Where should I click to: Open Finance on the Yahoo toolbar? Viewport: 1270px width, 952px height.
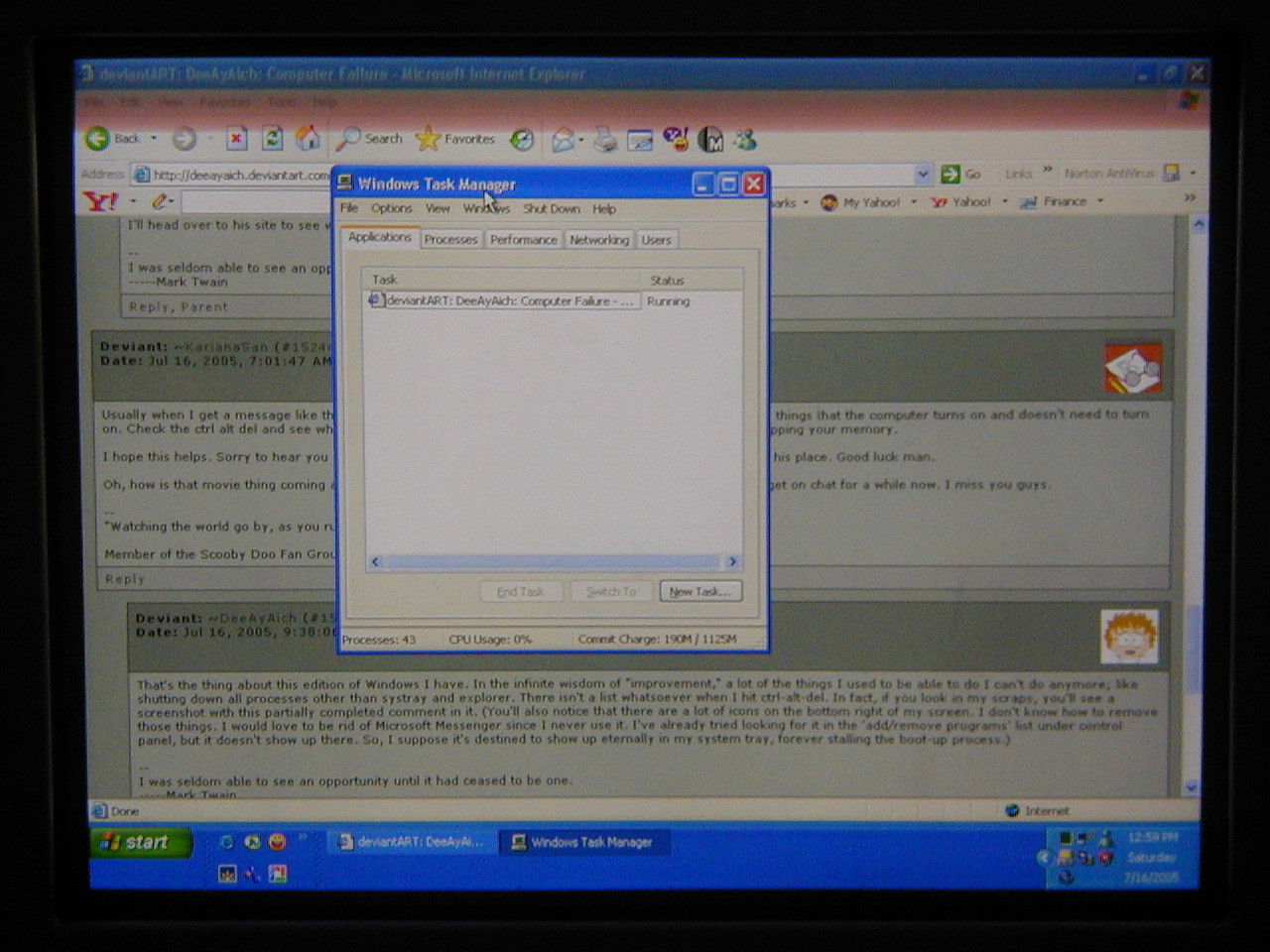tap(1054, 202)
